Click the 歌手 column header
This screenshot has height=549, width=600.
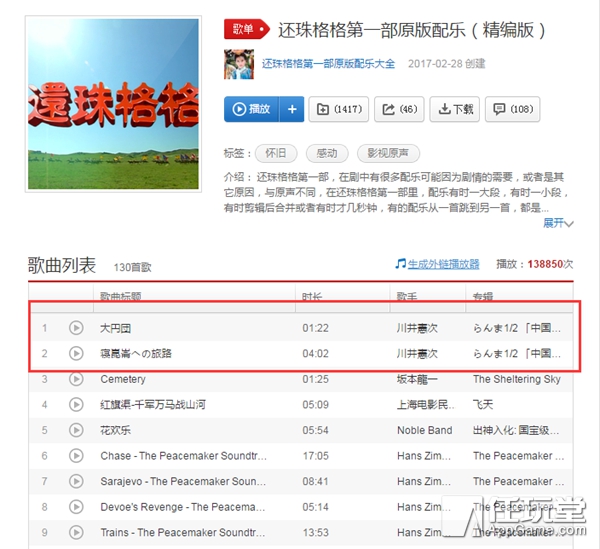pyautogui.click(x=407, y=296)
